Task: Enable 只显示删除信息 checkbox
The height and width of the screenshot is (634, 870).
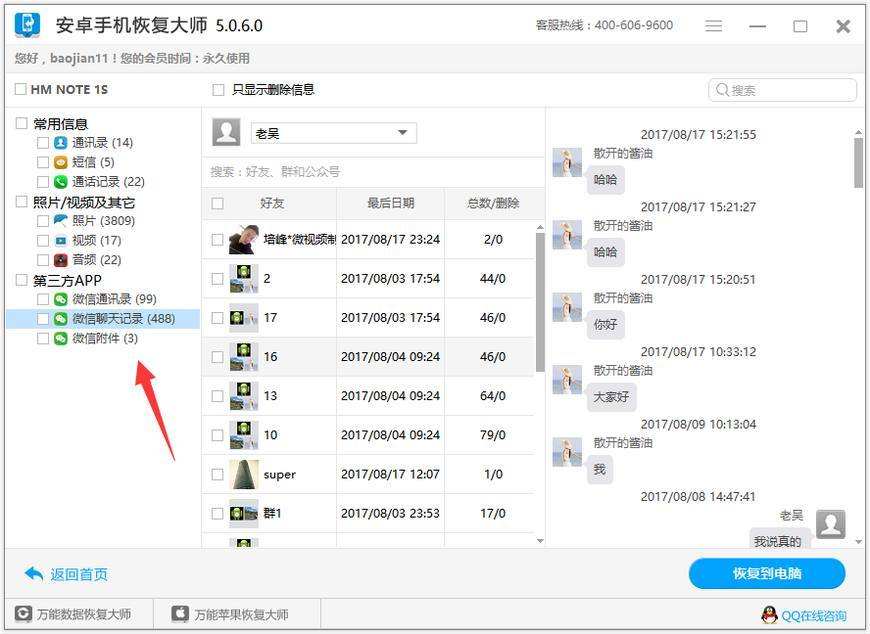Action: click(219, 89)
